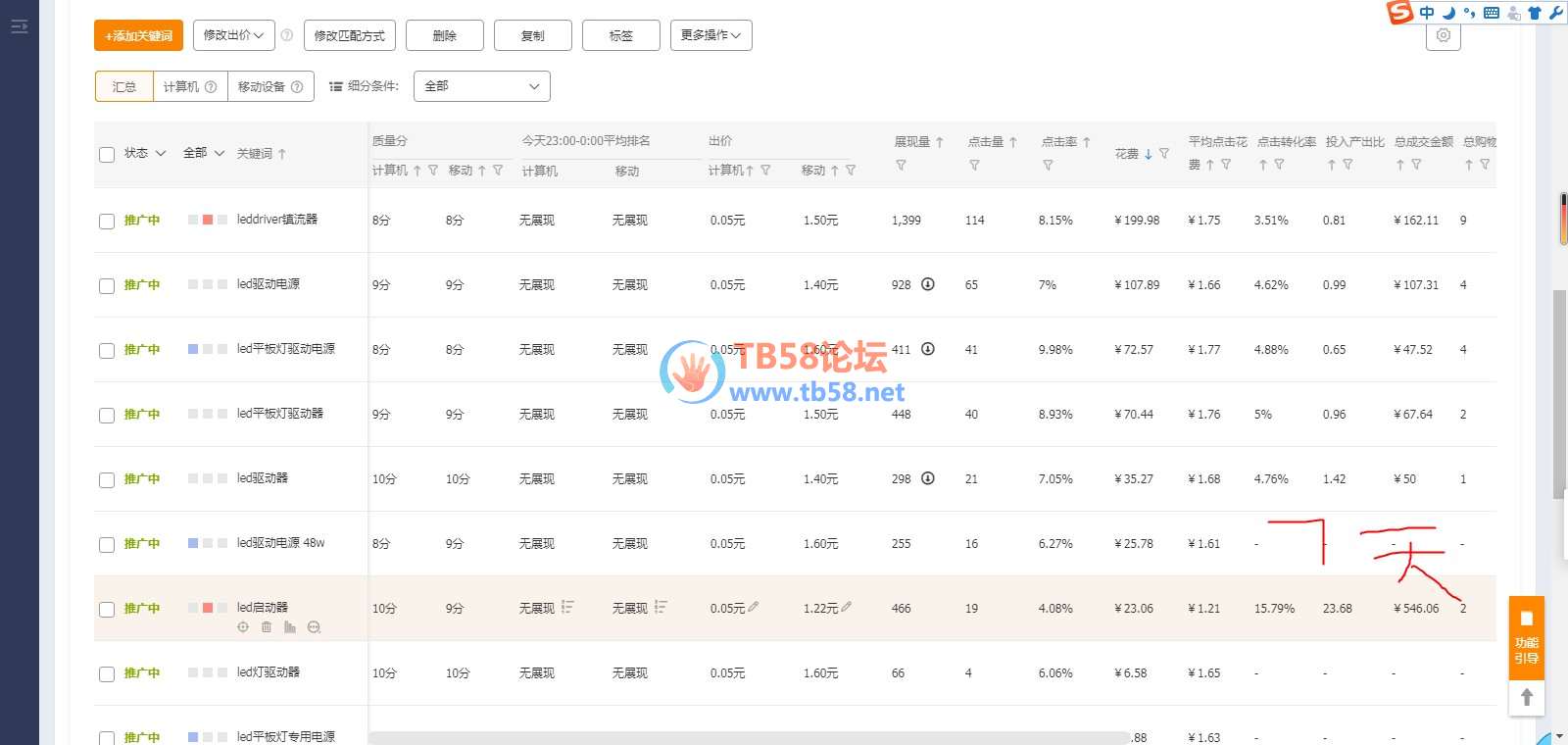This screenshot has height=745, width=1568.
Task: Click the horizontal scrollbar under the table
Action: (x=750, y=737)
